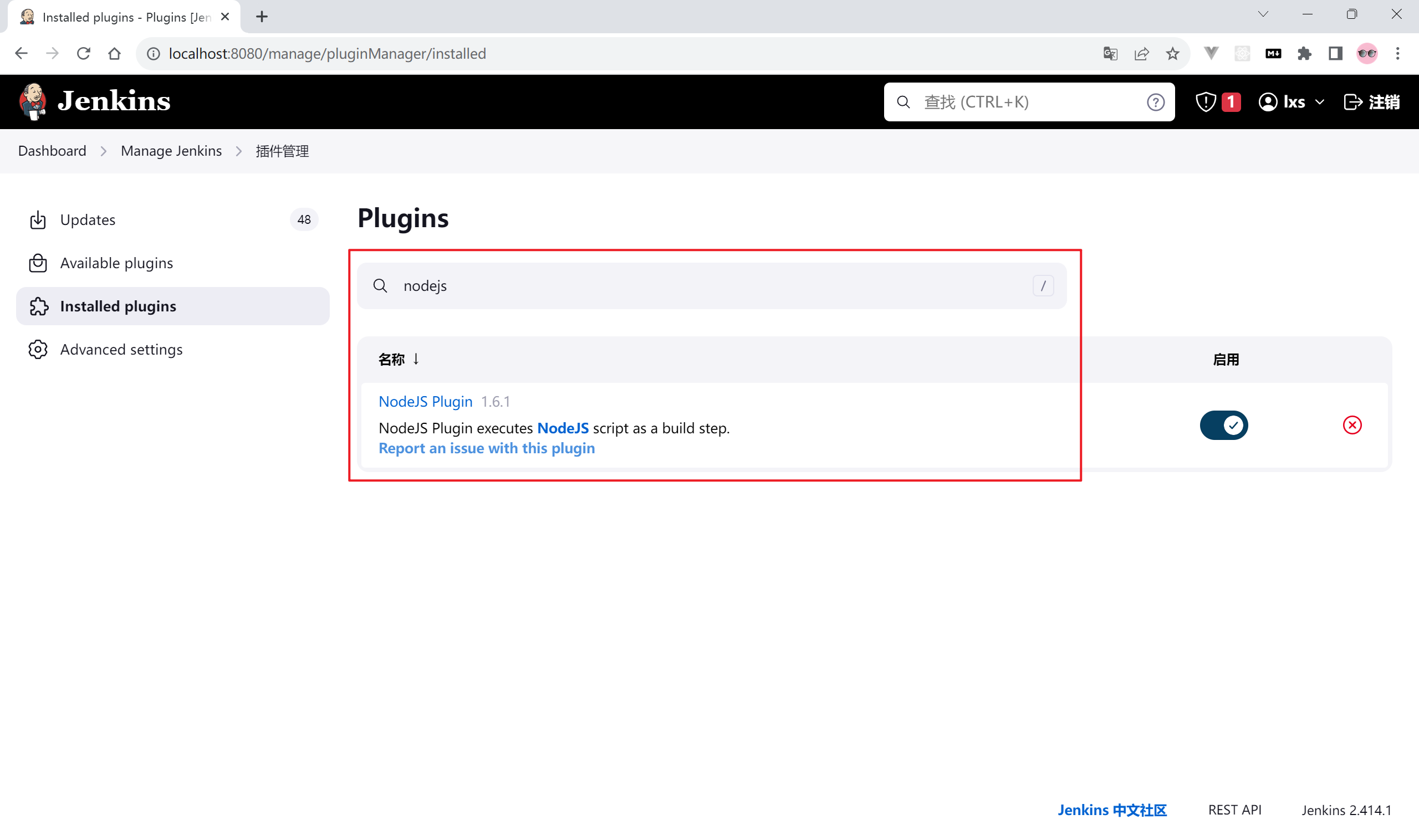Expand the lxs user dropdown chevron

(1320, 102)
